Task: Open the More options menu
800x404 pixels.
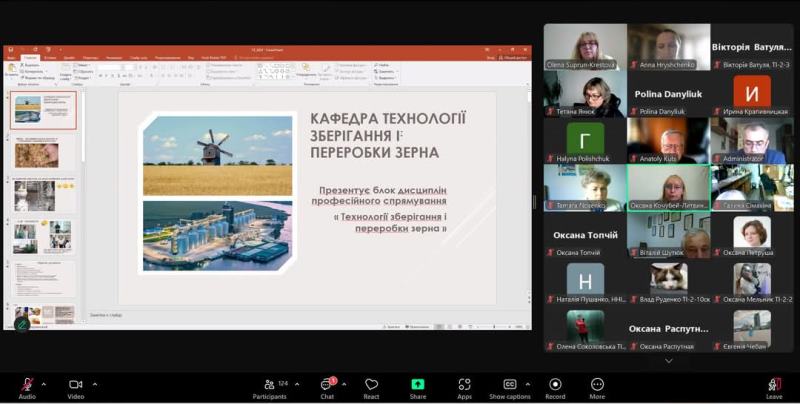Action: [x=597, y=384]
